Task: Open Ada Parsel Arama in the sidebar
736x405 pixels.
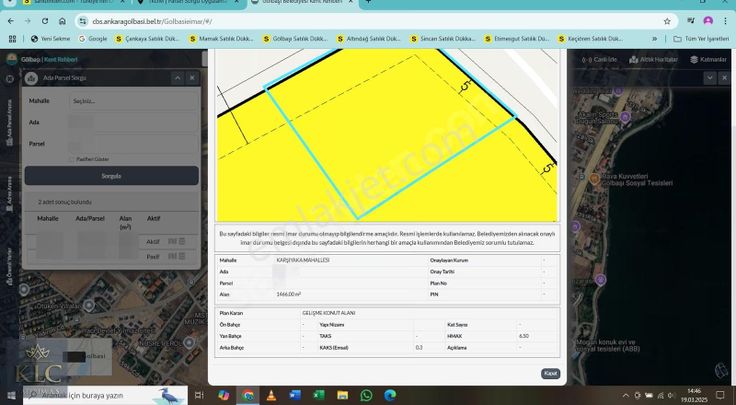Action: tap(9, 123)
